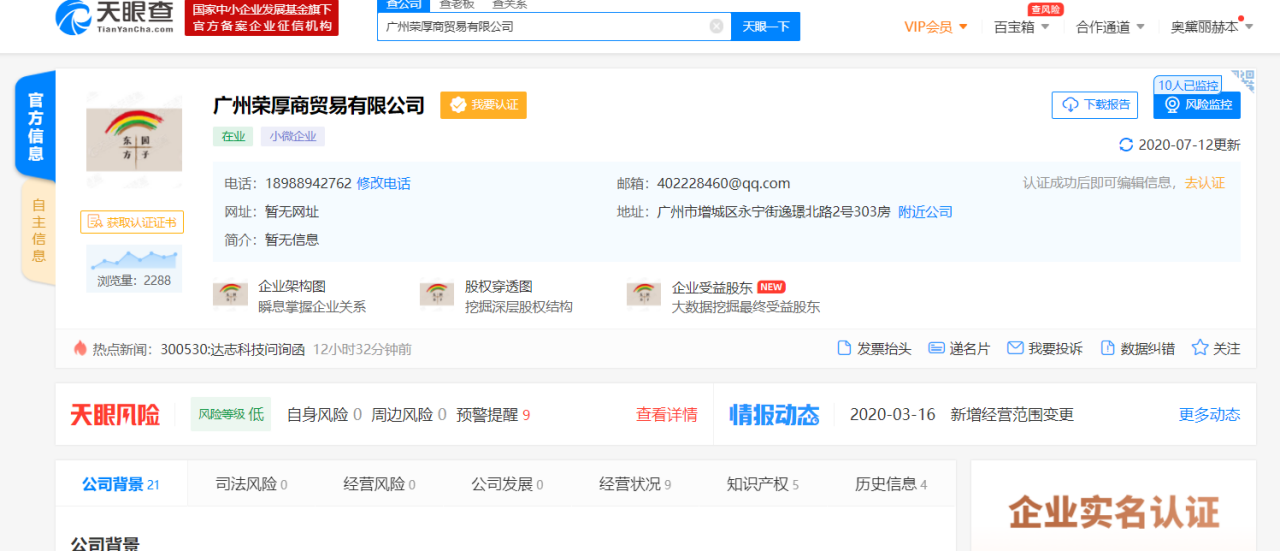Click the 在业 status tag

pos(233,136)
